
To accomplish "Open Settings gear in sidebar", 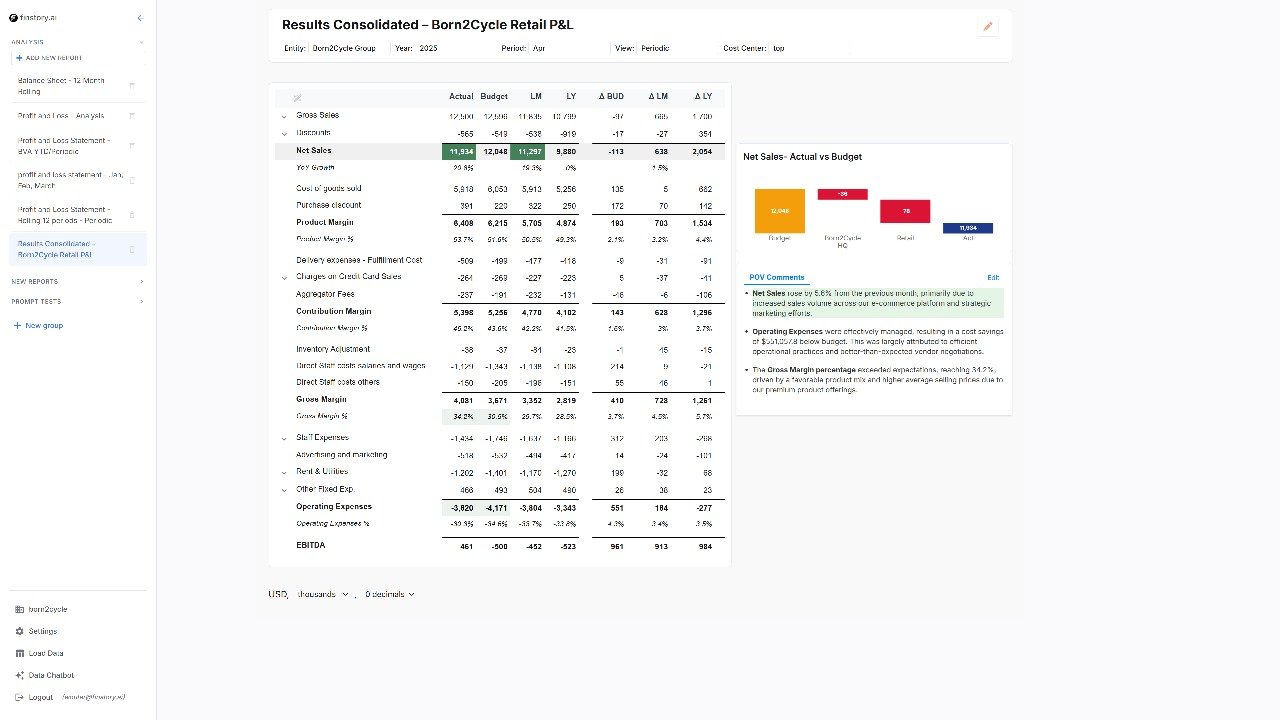I will 20,631.
